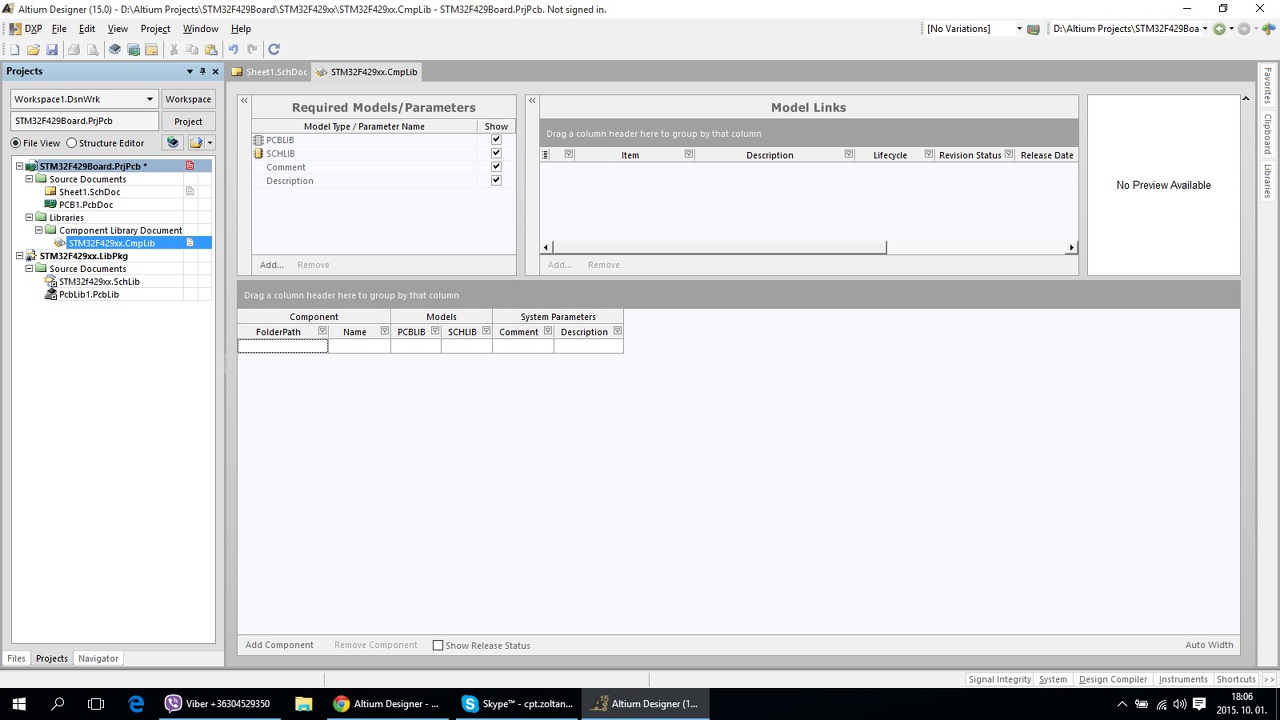Switch to the Navigator panel tab

98,658
